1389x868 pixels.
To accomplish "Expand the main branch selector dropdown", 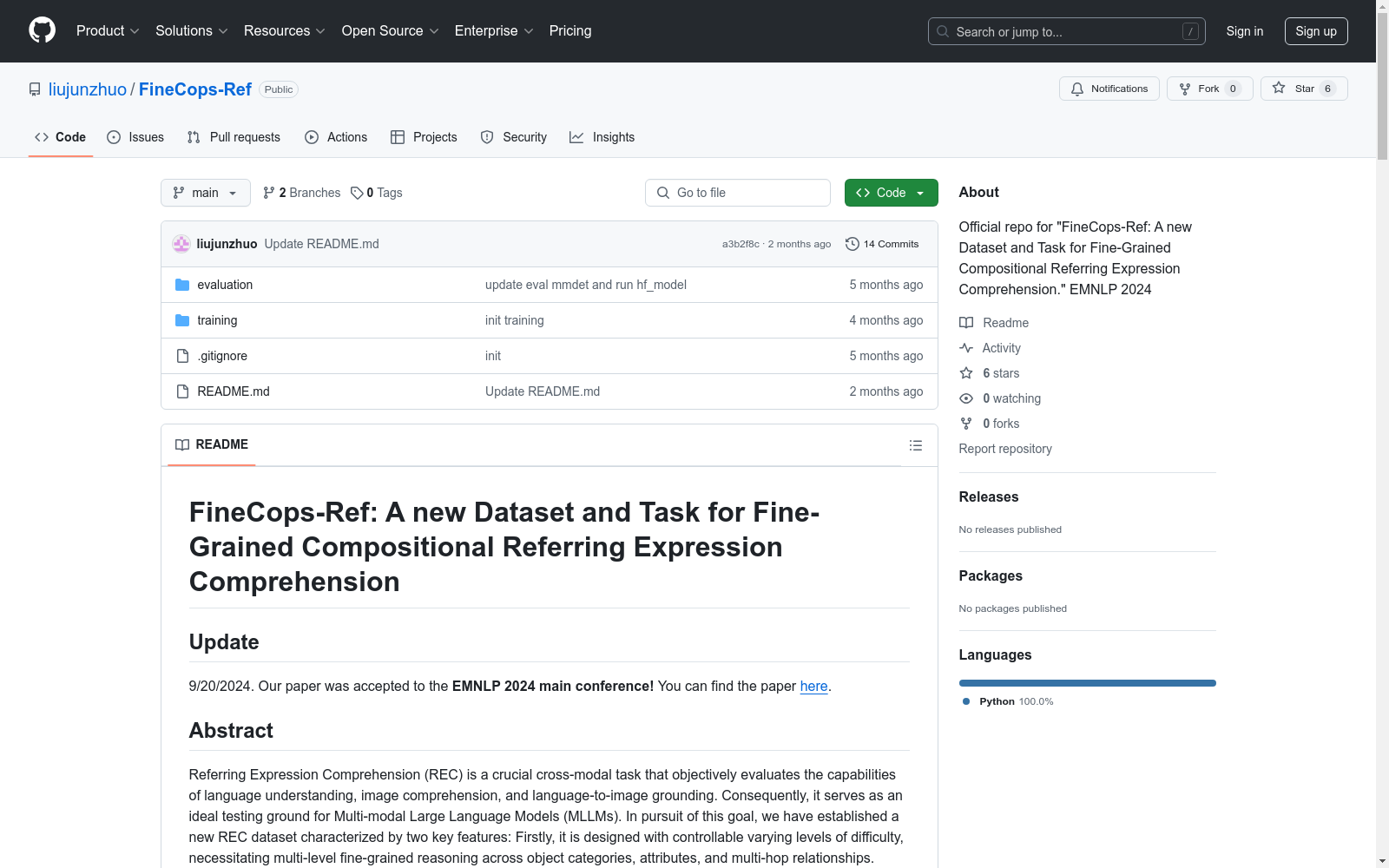I will pos(205,193).
